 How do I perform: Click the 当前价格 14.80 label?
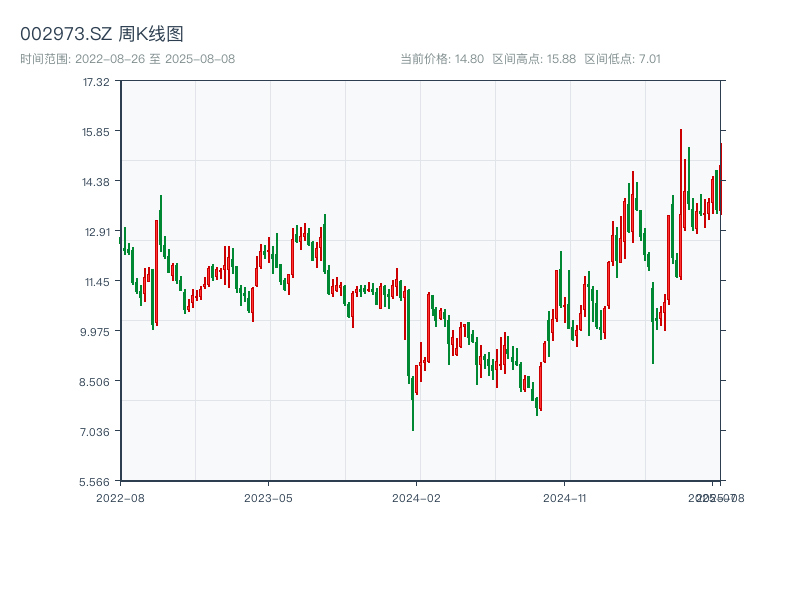click(x=442, y=59)
